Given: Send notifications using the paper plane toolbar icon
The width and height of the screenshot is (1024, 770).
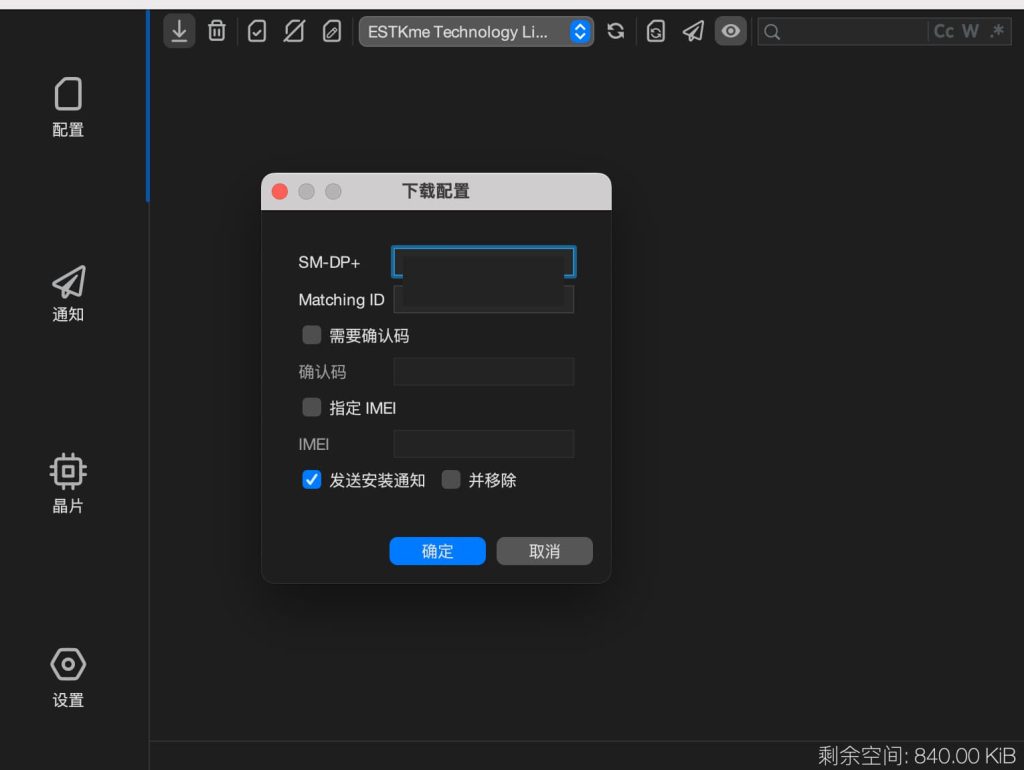Looking at the screenshot, I should tap(693, 30).
